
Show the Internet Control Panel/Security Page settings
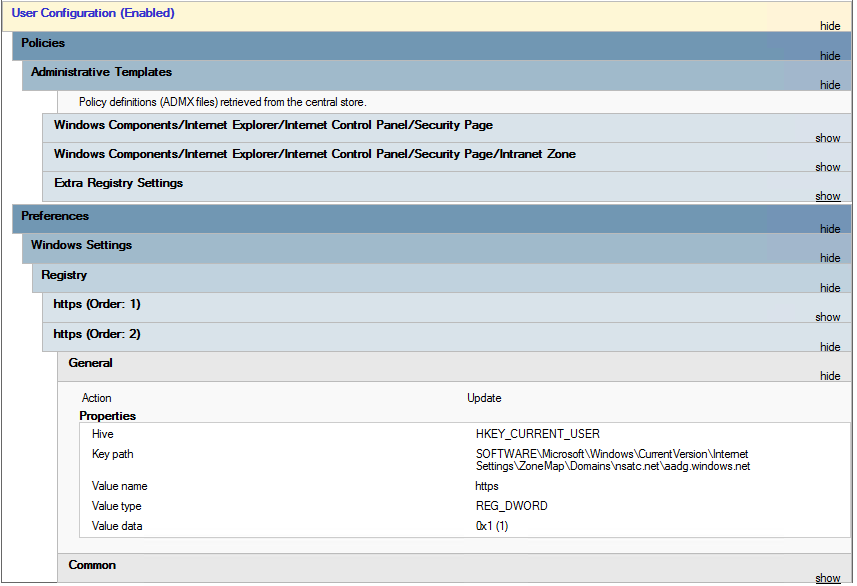pyautogui.click(x=827, y=138)
